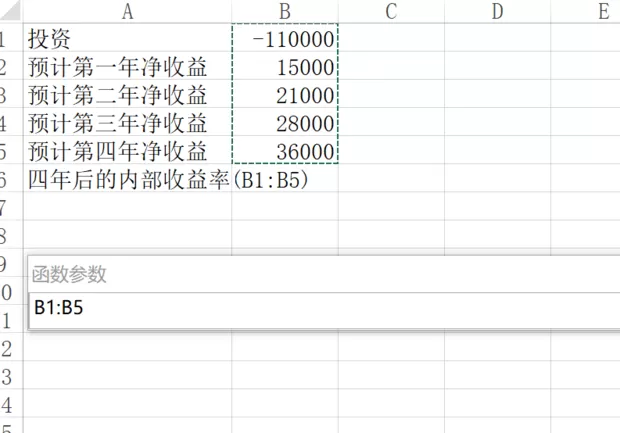This screenshot has height=433, width=620.
Task: Select row 7 header
Action: pos(11,206)
